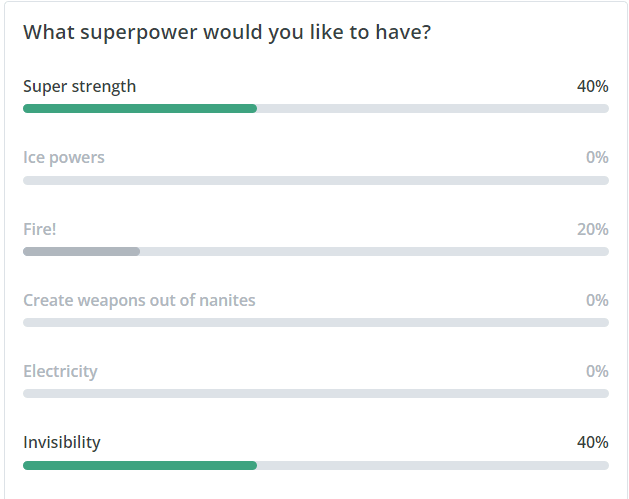
Task: Click the 0% value beside Ice powers
Action: [x=597, y=157]
